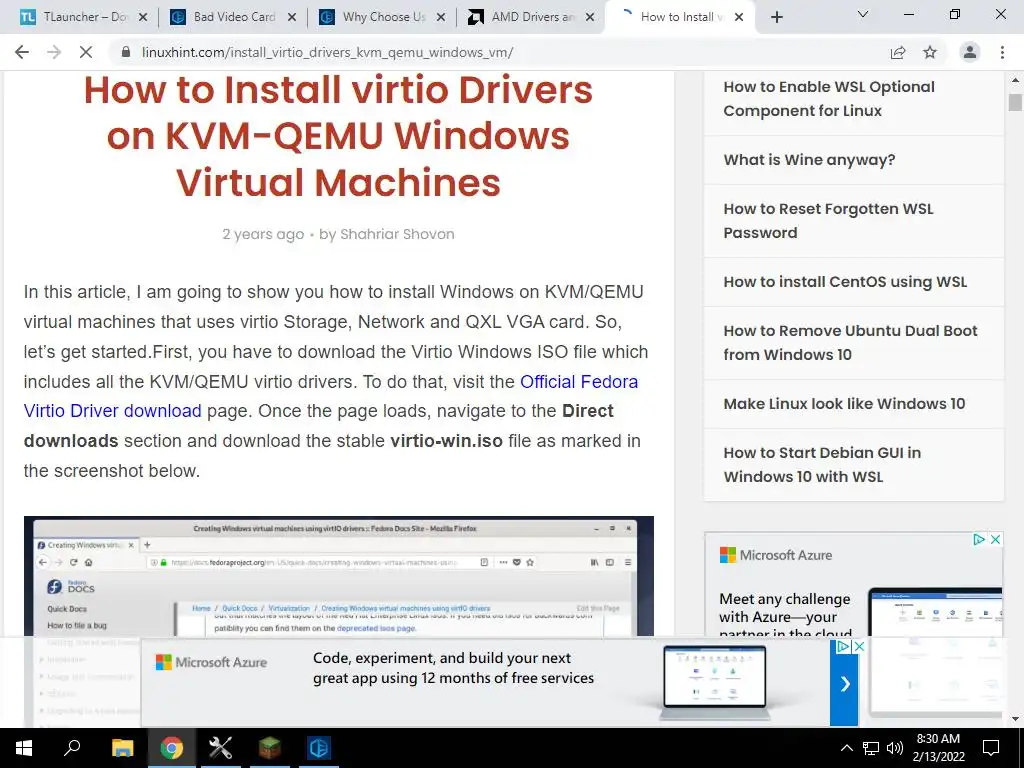Screen dimensions: 1024x768
Task: Open the Minecraft block taskbar app
Action: pyautogui.click(x=269, y=748)
